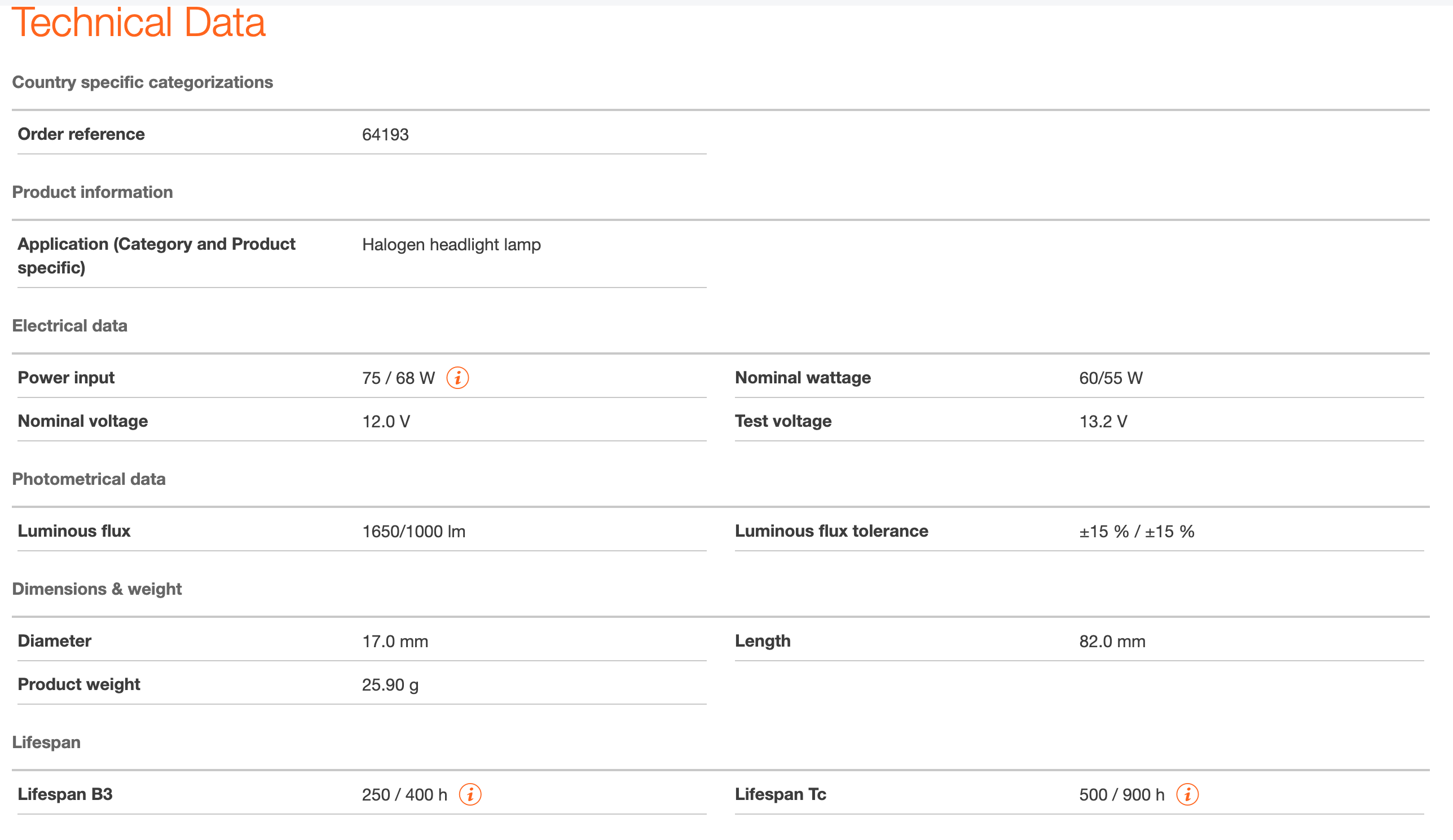1453x840 pixels.
Task: Select the Power input label
Action: pyautogui.click(x=67, y=378)
